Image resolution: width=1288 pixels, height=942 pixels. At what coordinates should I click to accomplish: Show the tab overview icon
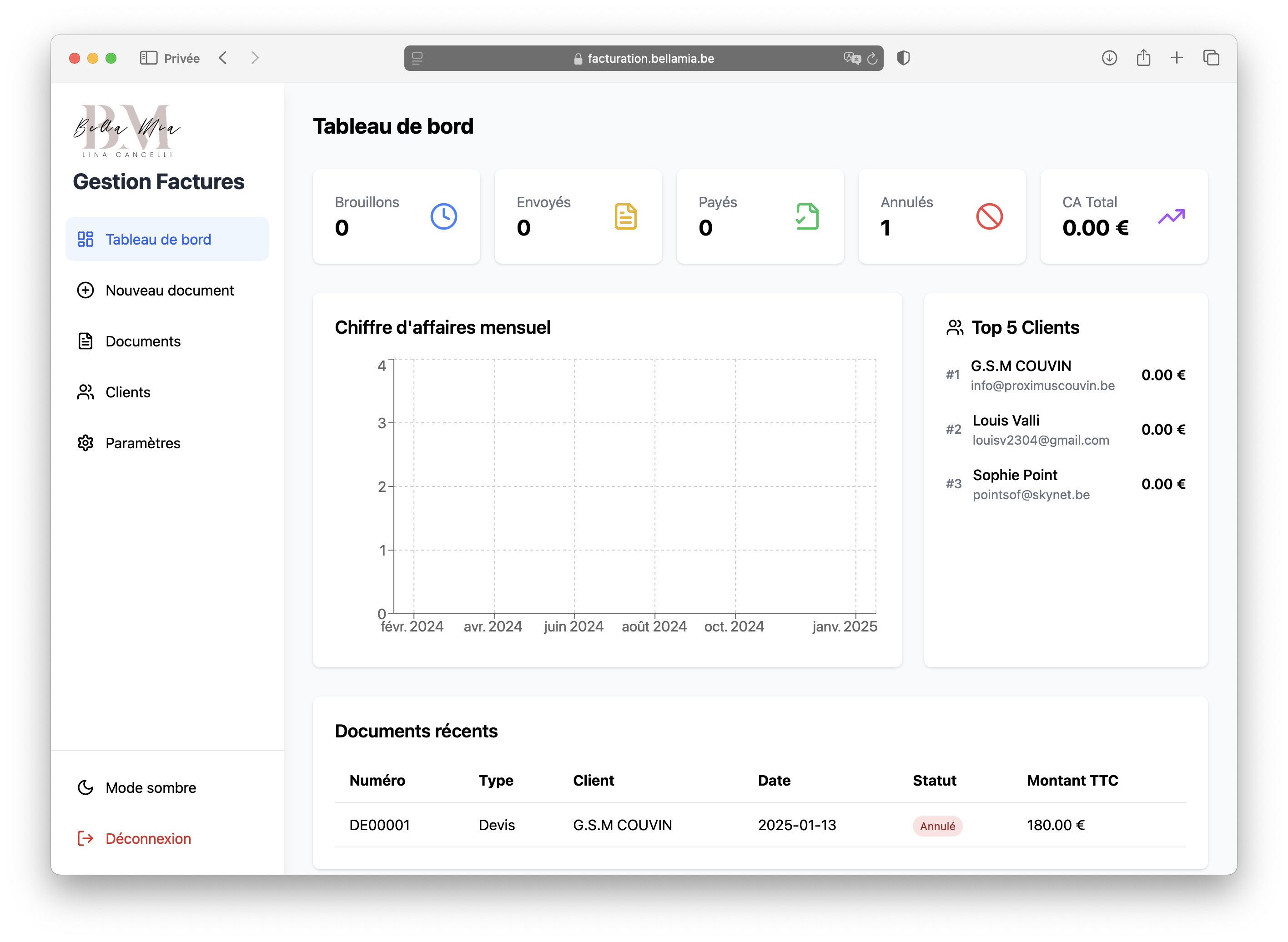click(1211, 58)
